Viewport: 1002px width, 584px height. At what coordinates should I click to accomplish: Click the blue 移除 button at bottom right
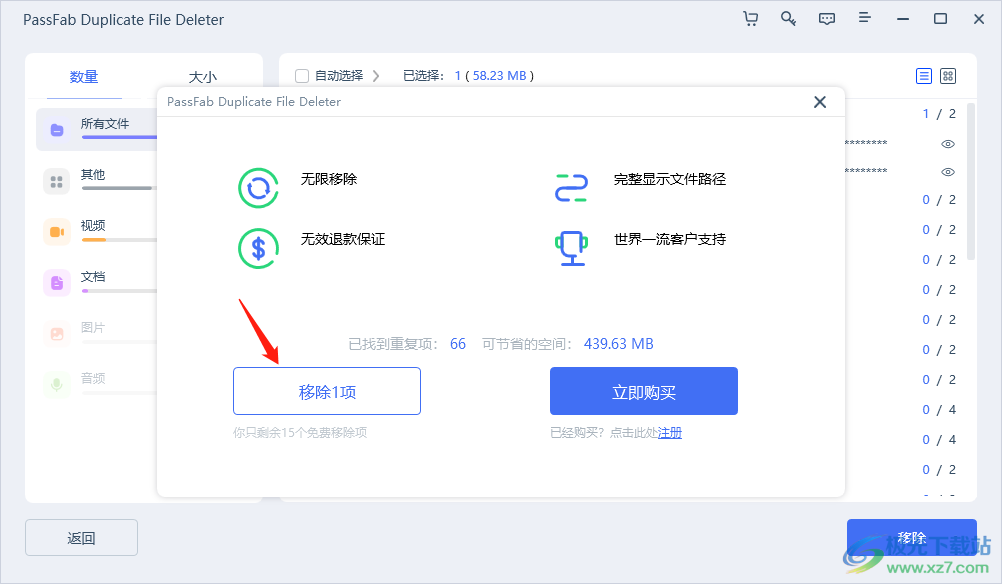[911, 537]
